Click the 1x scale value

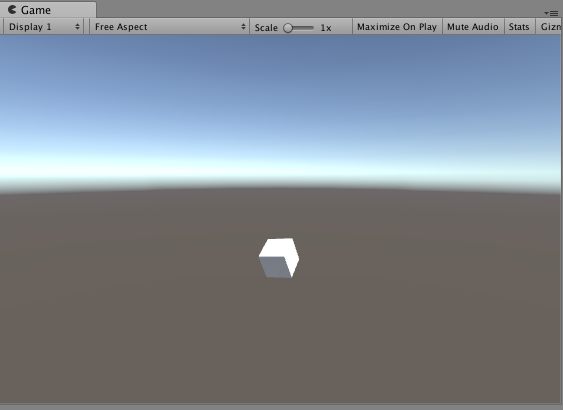[x=326, y=28]
